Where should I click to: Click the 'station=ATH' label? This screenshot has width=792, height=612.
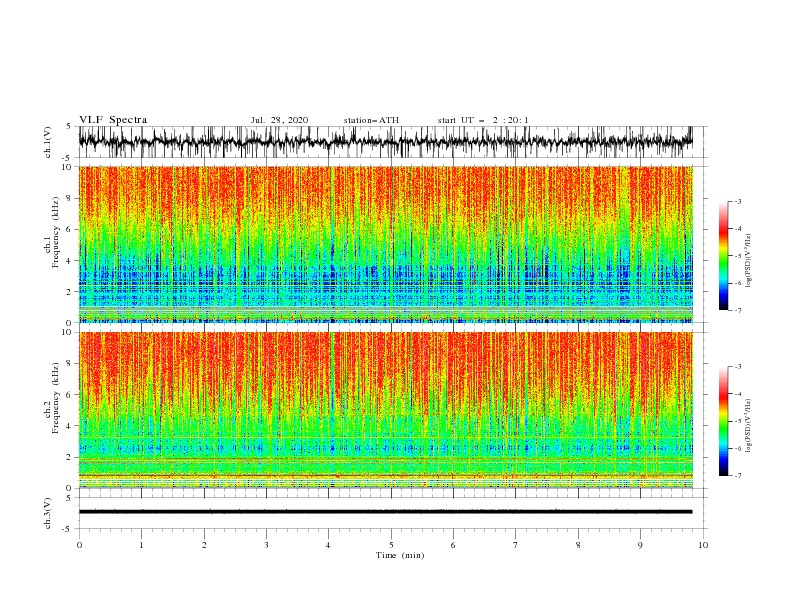point(371,120)
